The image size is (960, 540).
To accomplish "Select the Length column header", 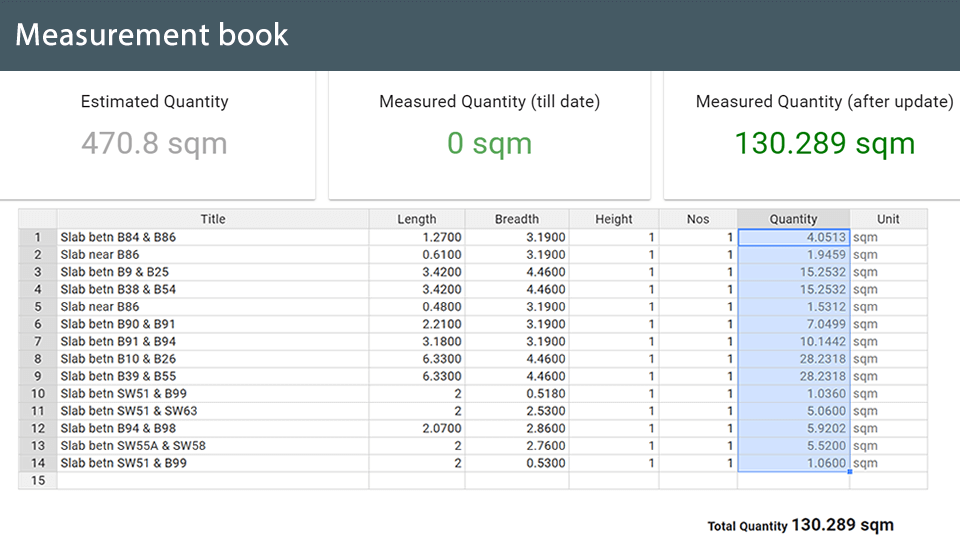I will [417, 219].
